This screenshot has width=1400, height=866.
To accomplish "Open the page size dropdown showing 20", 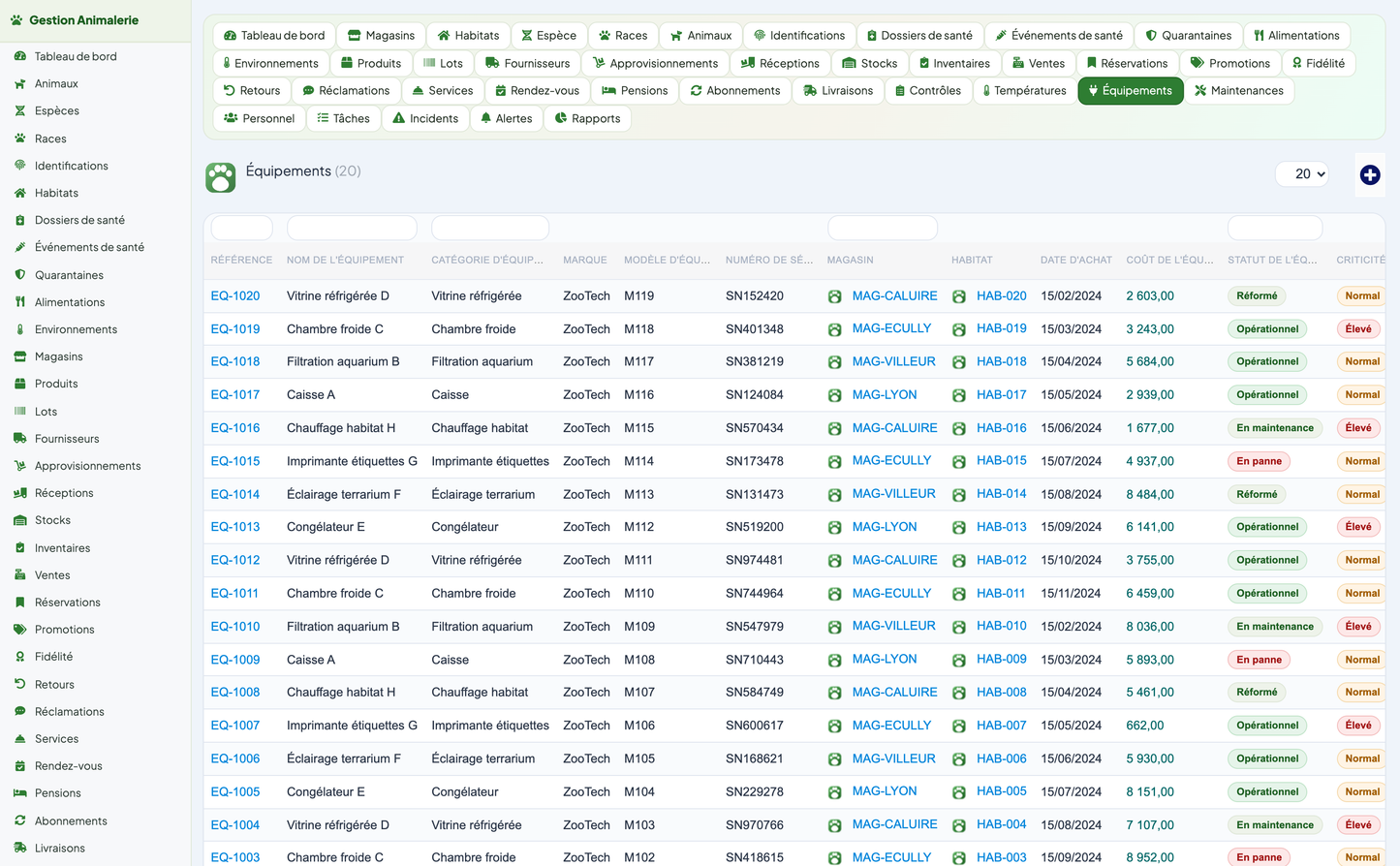I will click(x=1301, y=174).
